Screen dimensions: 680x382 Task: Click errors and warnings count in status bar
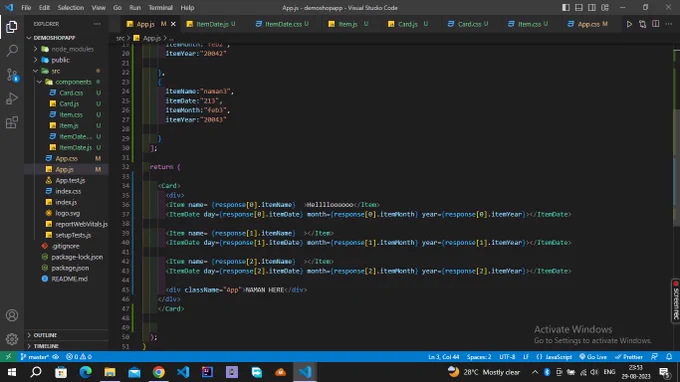[78, 357]
